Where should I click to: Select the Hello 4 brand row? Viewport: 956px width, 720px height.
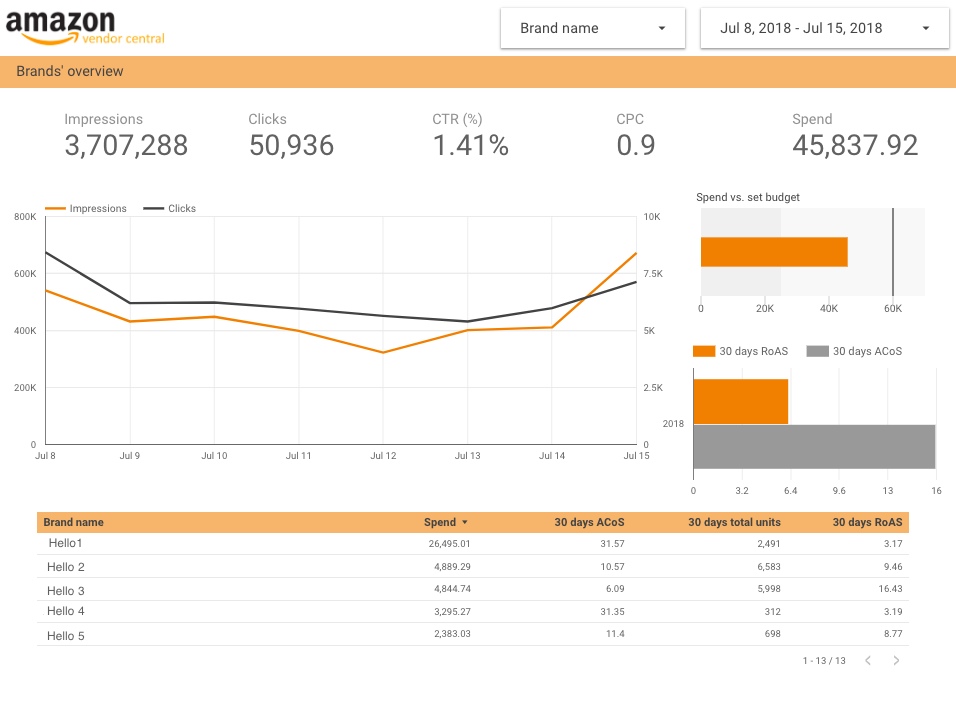[x=473, y=611]
